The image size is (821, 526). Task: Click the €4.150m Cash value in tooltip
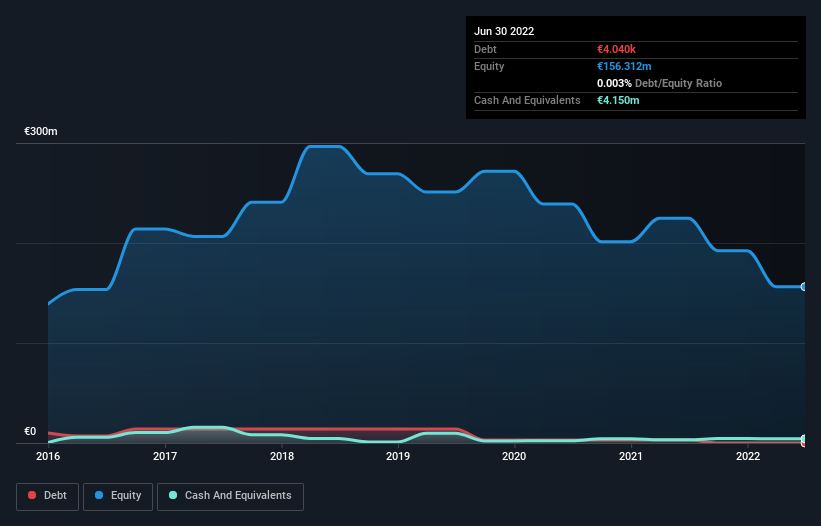click(x=618, y=100)
